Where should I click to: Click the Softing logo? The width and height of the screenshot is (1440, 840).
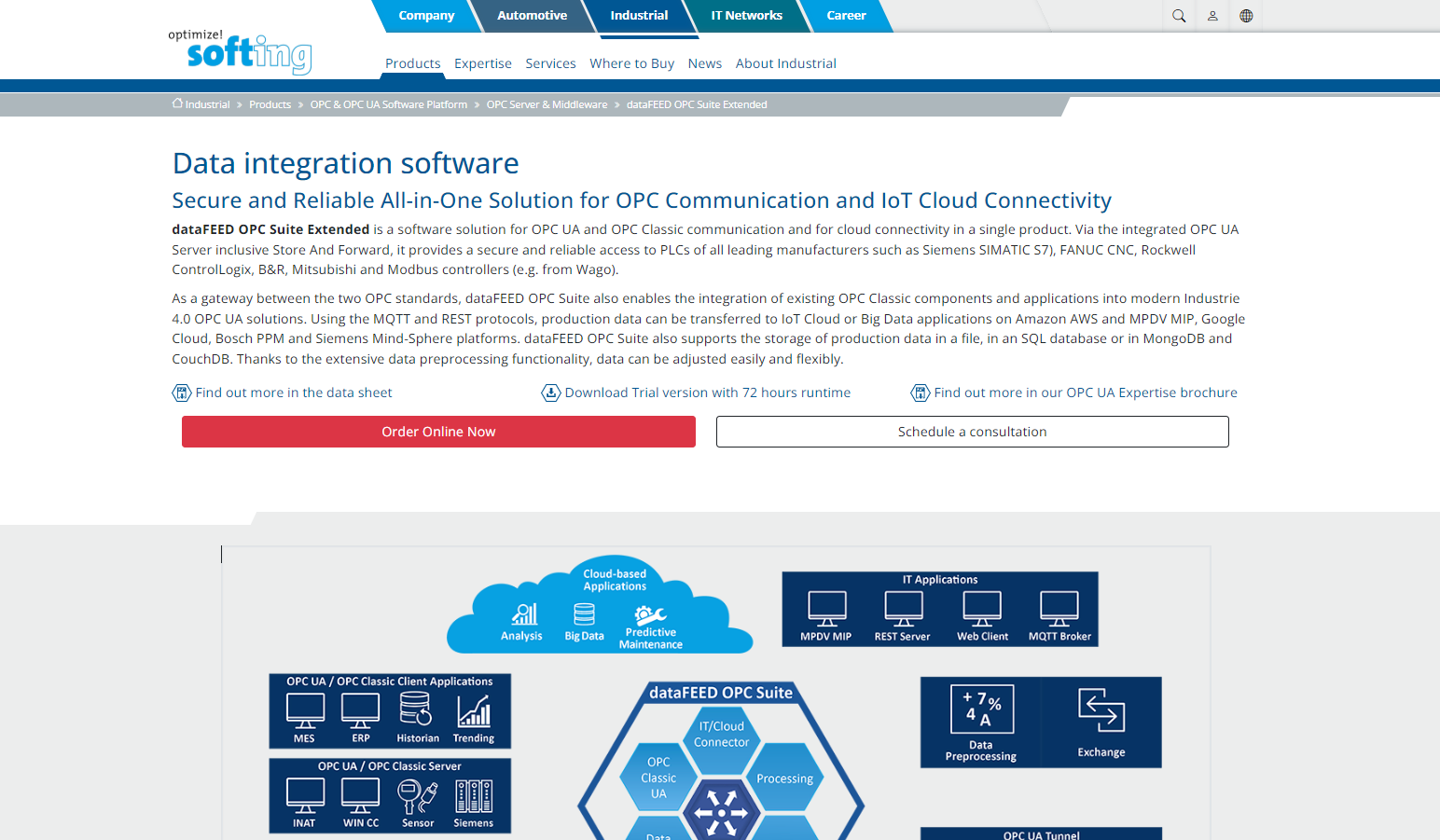click(240, 51)
